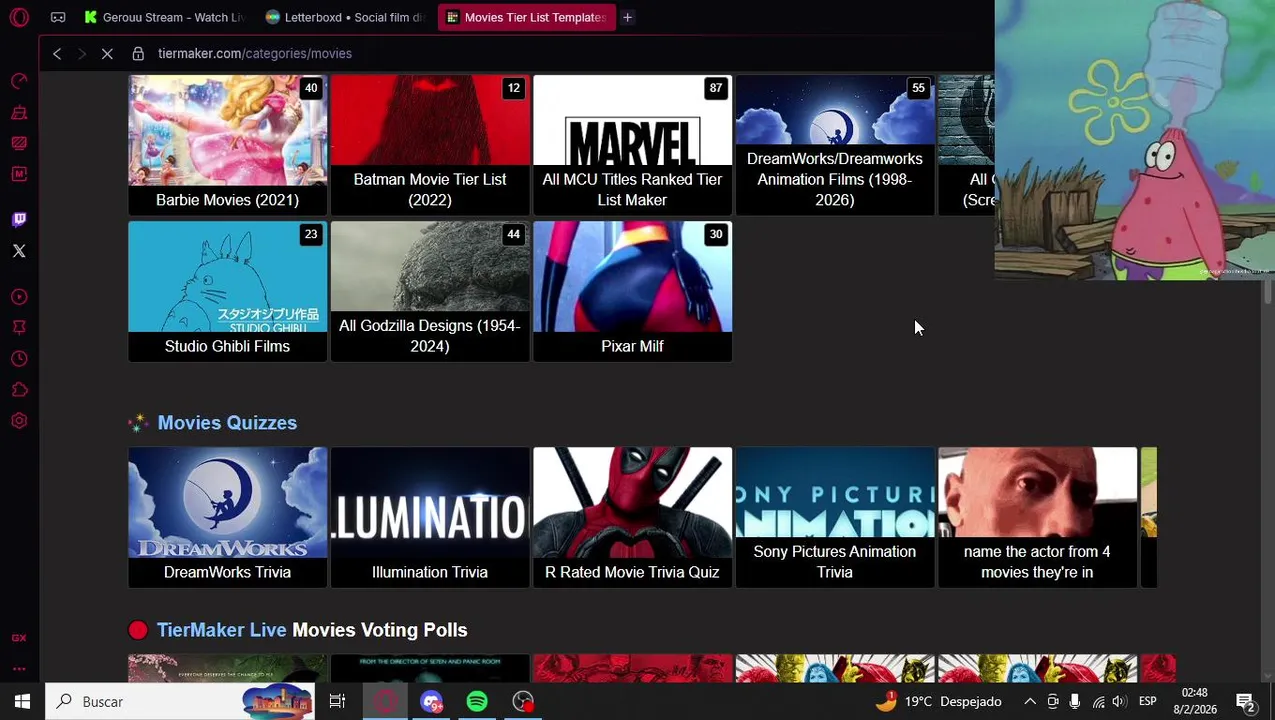The image size is (1275, 720).
Task: Go back to the previous page
Action: pyautogui.click(x=57, y=54)
